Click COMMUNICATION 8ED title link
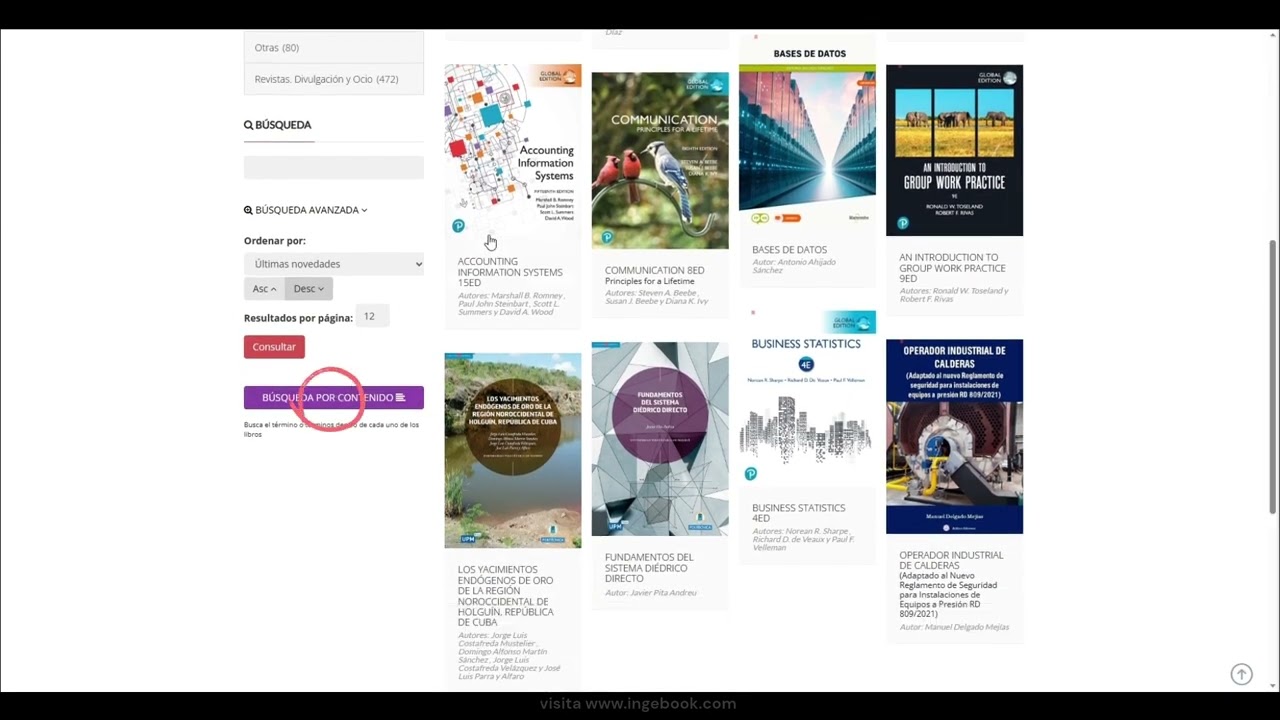 [x=654, y=270]
